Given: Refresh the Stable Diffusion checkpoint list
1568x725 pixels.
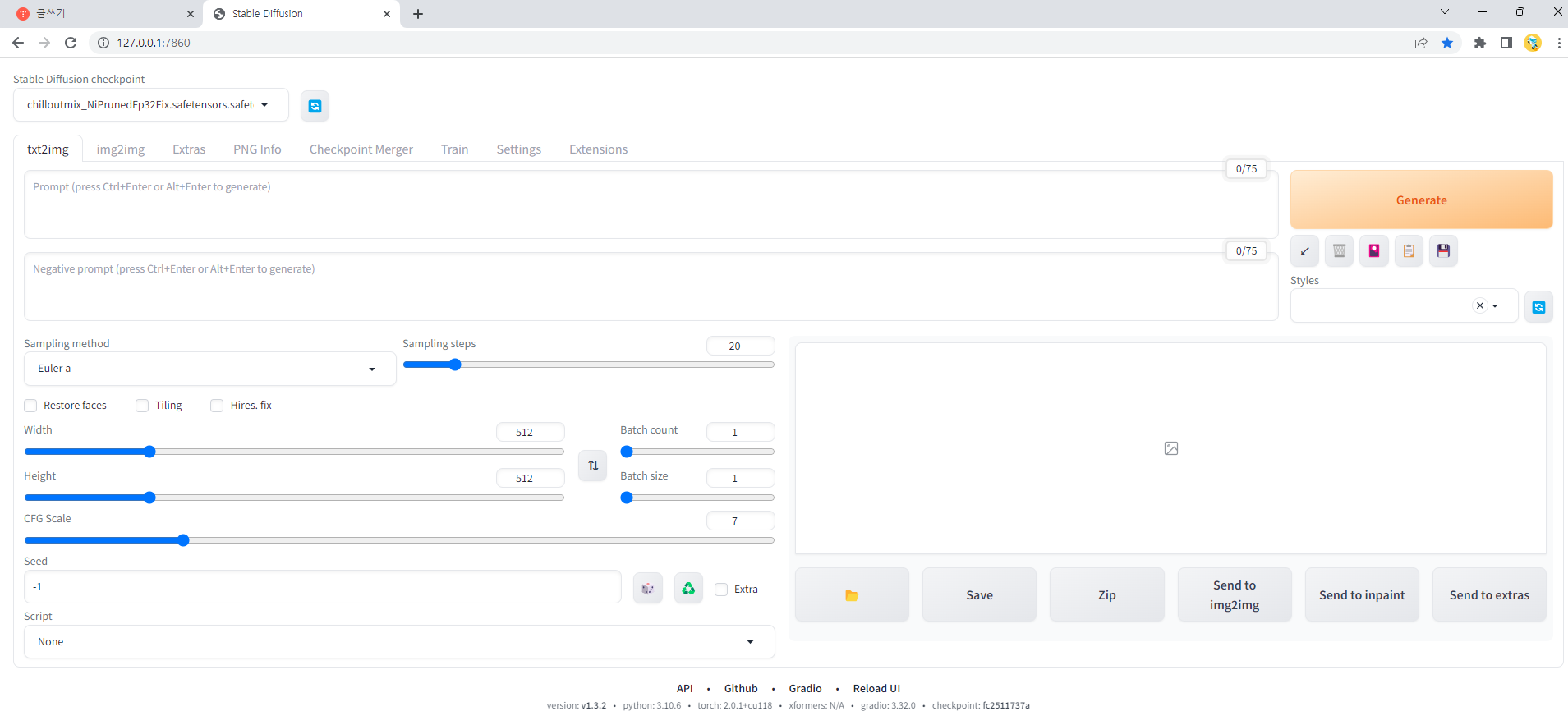Looking at the screenshot, I should pos(315,106).
